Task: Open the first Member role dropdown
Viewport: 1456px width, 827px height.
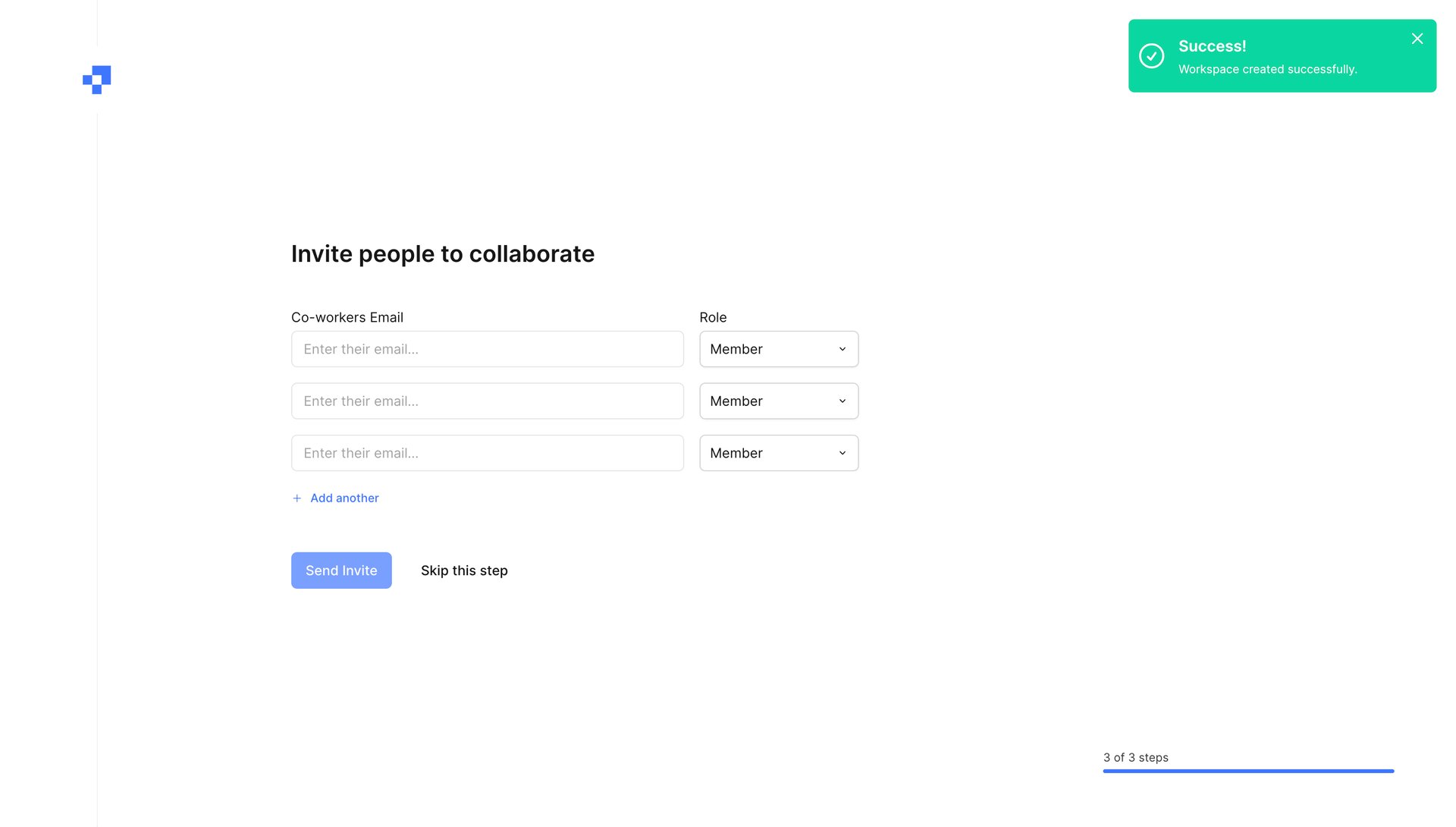Action: 779,349
